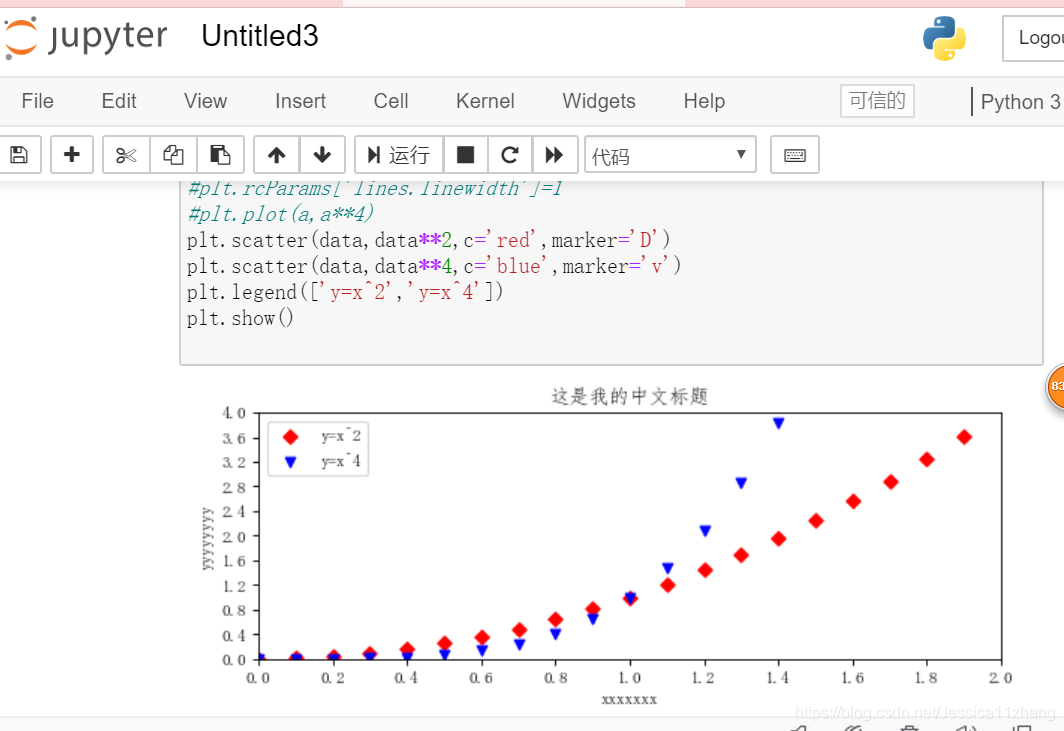Click the yyyyyyy axis label
This screenshot has width=1064, height=731.
point(207,538)
